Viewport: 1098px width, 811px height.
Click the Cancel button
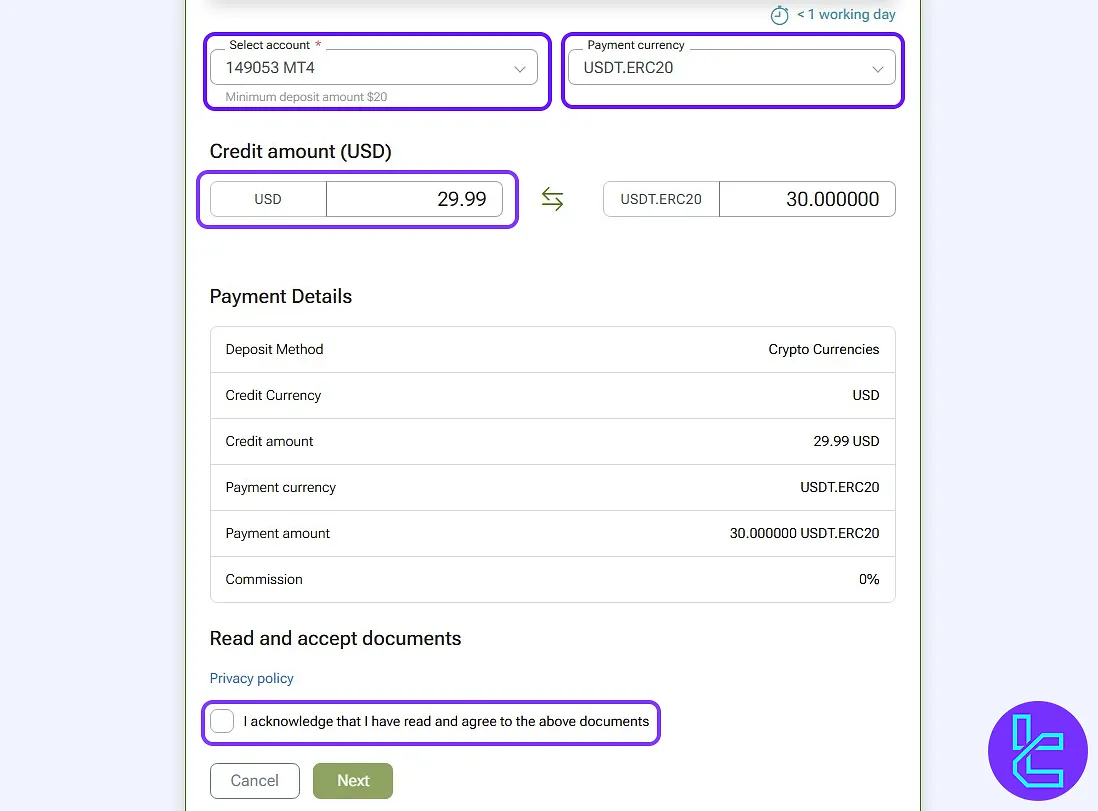pos(255,781)
